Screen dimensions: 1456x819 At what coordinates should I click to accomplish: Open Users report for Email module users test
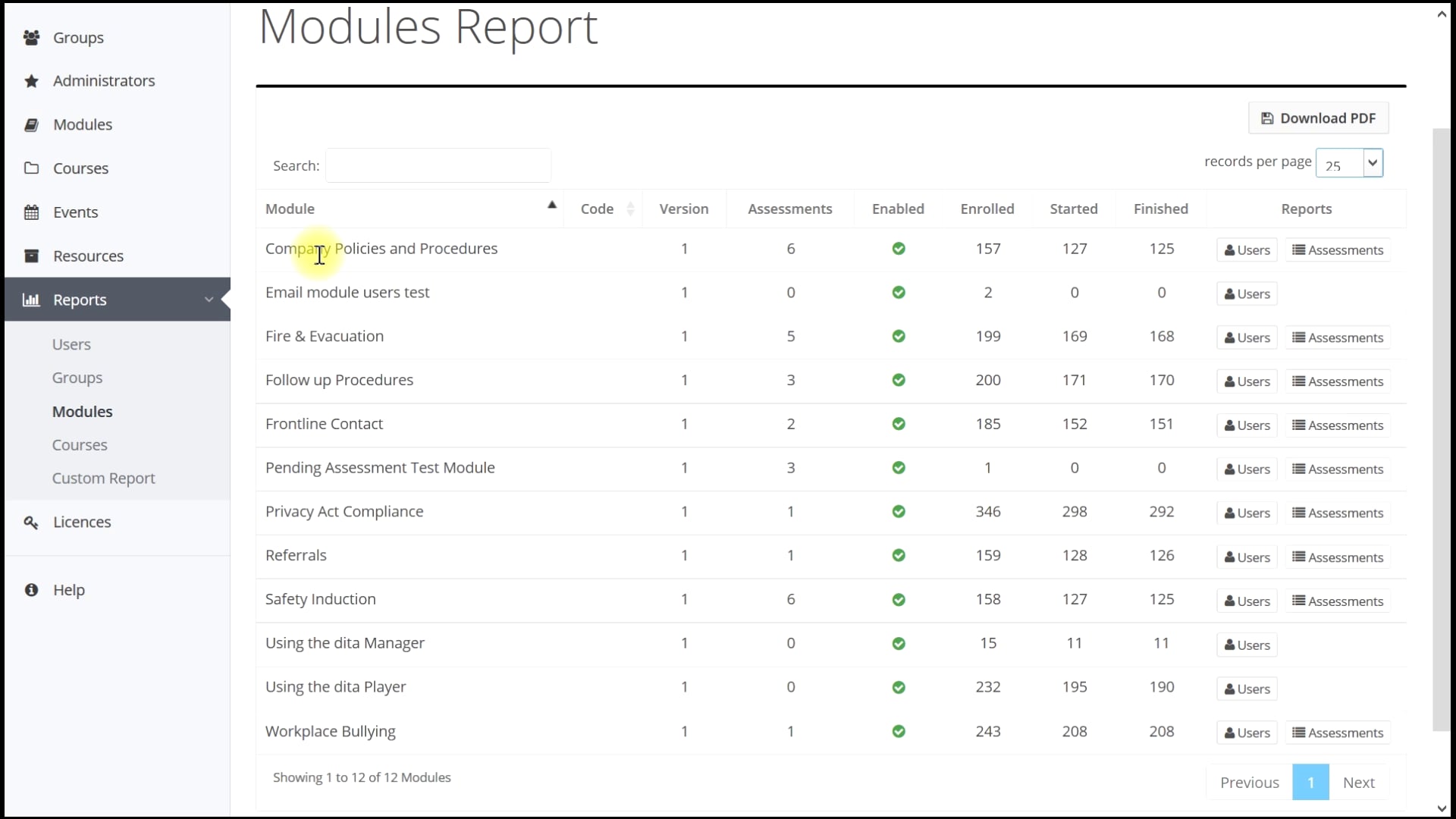coord(1247,294)
